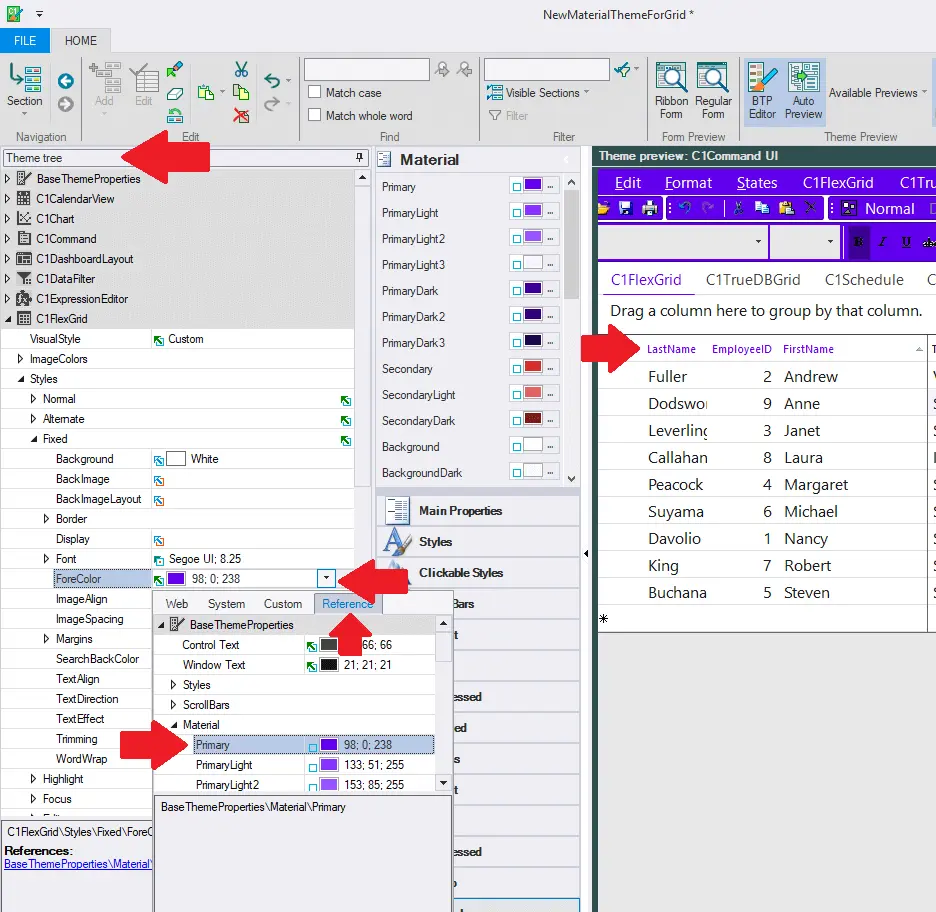The image size is (936, 912).
Task: Click the Bold button in preview toolbar
Action: point(859,242)
